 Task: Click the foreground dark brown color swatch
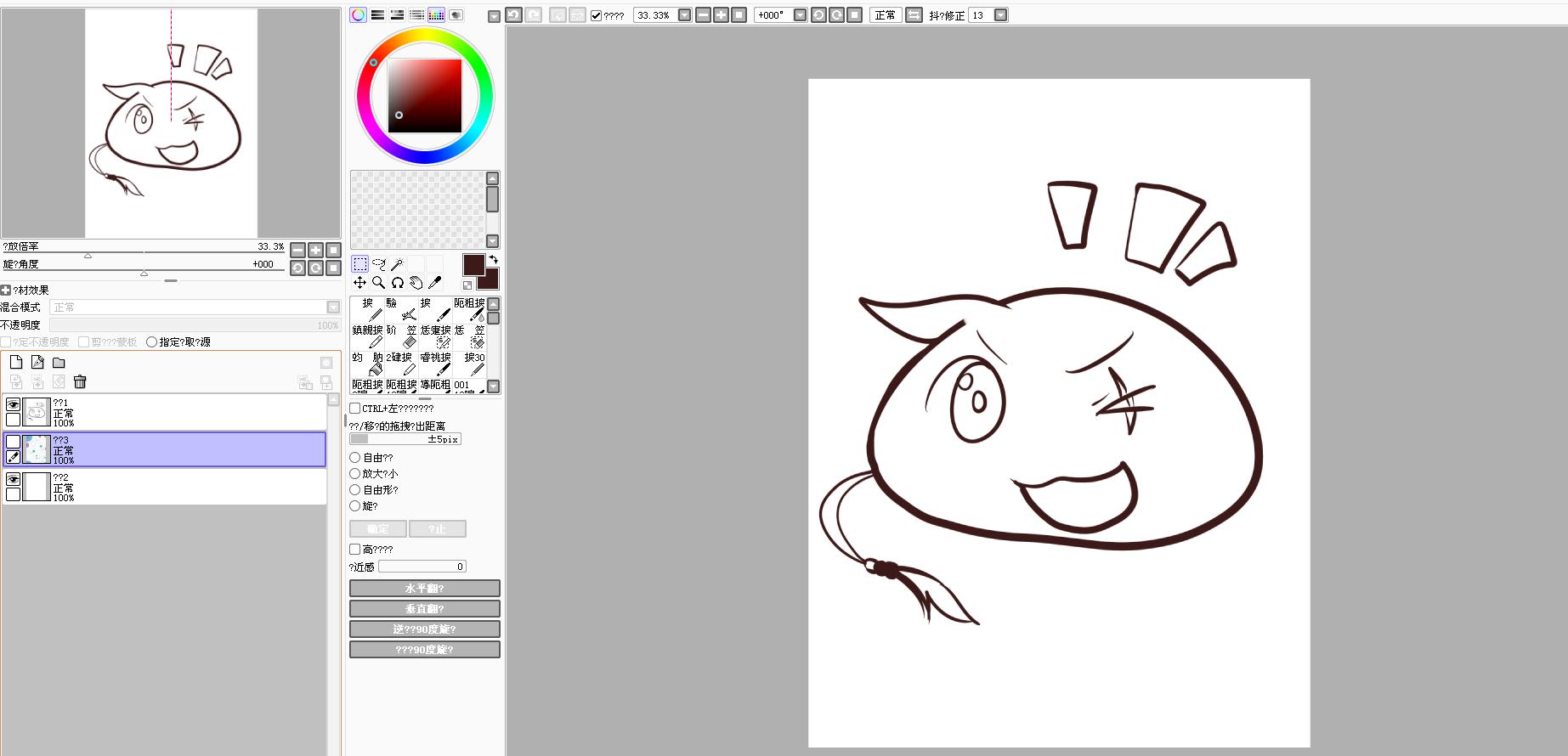point(473,265)
